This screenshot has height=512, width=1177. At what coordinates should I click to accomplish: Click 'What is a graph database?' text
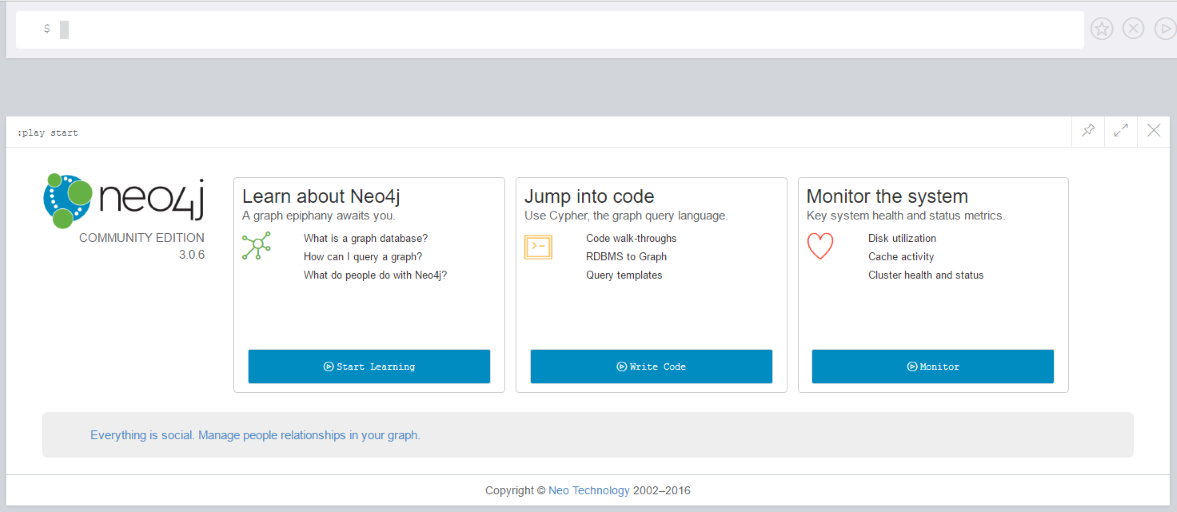pyautogui.click(x=366, y=239)
